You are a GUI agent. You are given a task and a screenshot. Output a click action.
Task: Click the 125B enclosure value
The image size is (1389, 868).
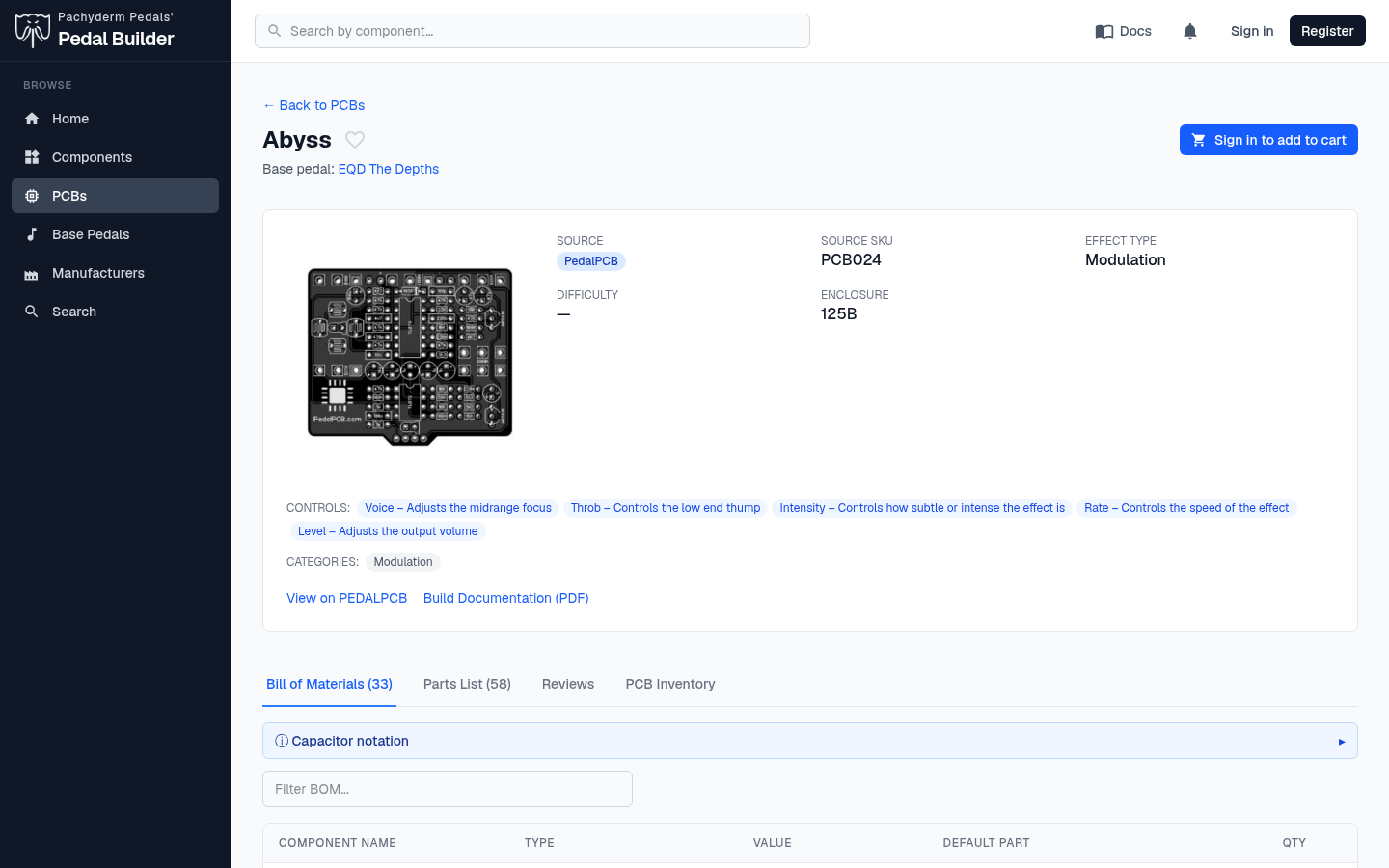[839, 314]
